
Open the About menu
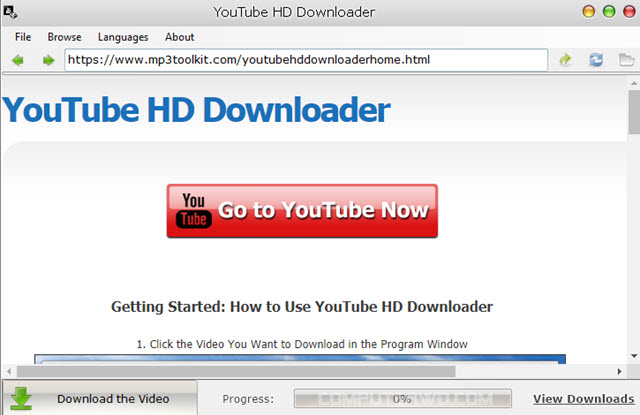click(x=180, y=37)
